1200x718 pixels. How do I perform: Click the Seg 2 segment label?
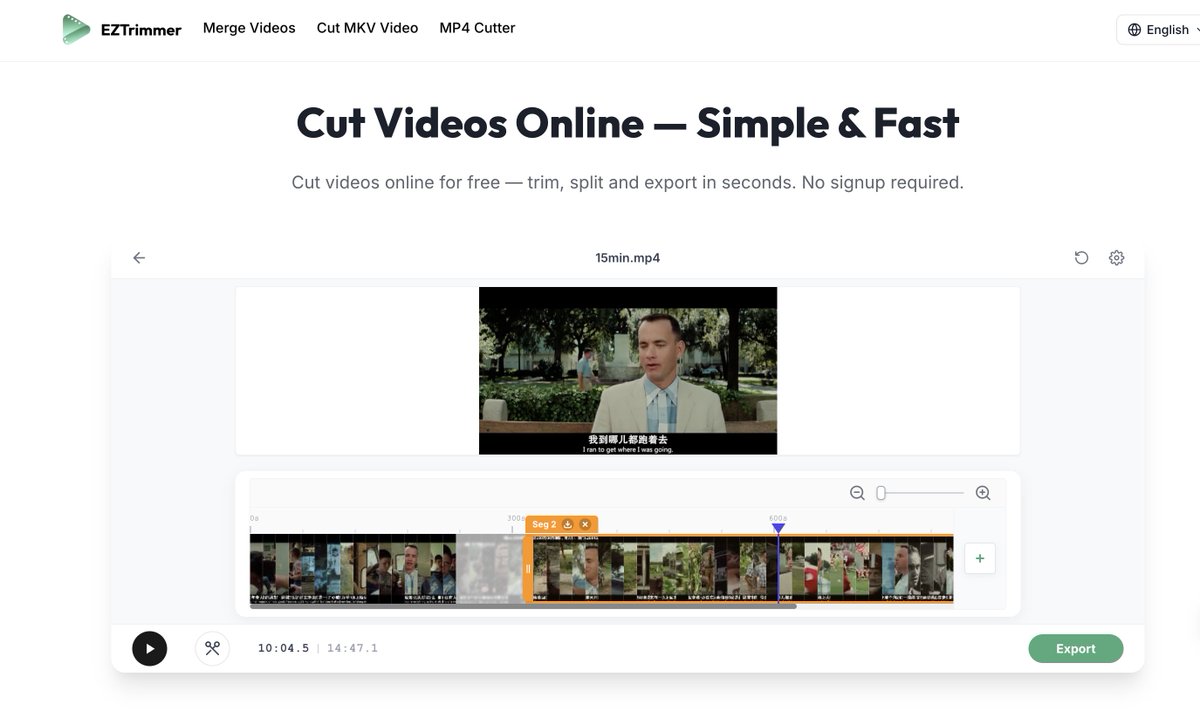(x=543, y=524)
